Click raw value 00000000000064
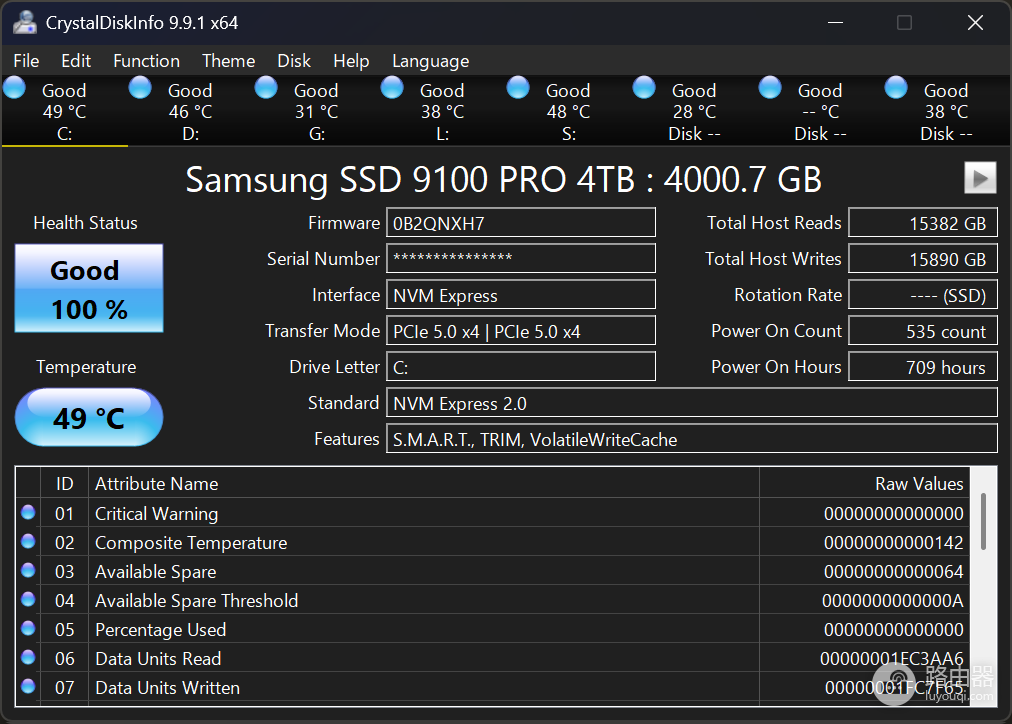This screenshot has height=724, width=1012. click(x=893, y=572)
